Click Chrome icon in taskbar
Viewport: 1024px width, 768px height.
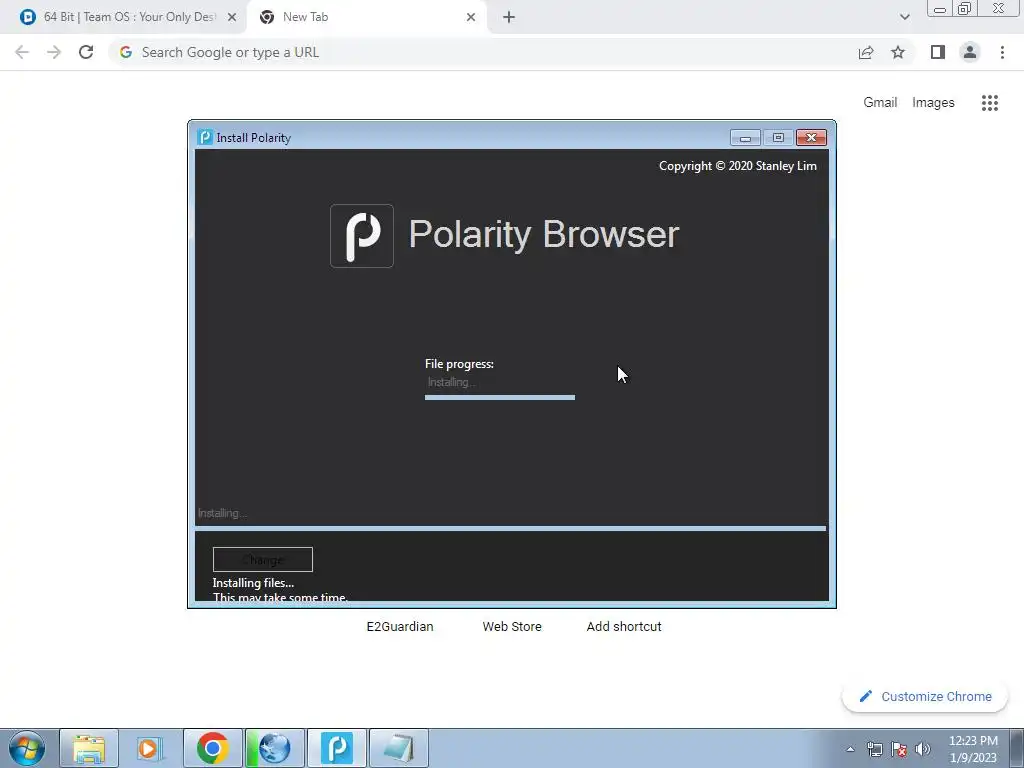coord(212,748)
